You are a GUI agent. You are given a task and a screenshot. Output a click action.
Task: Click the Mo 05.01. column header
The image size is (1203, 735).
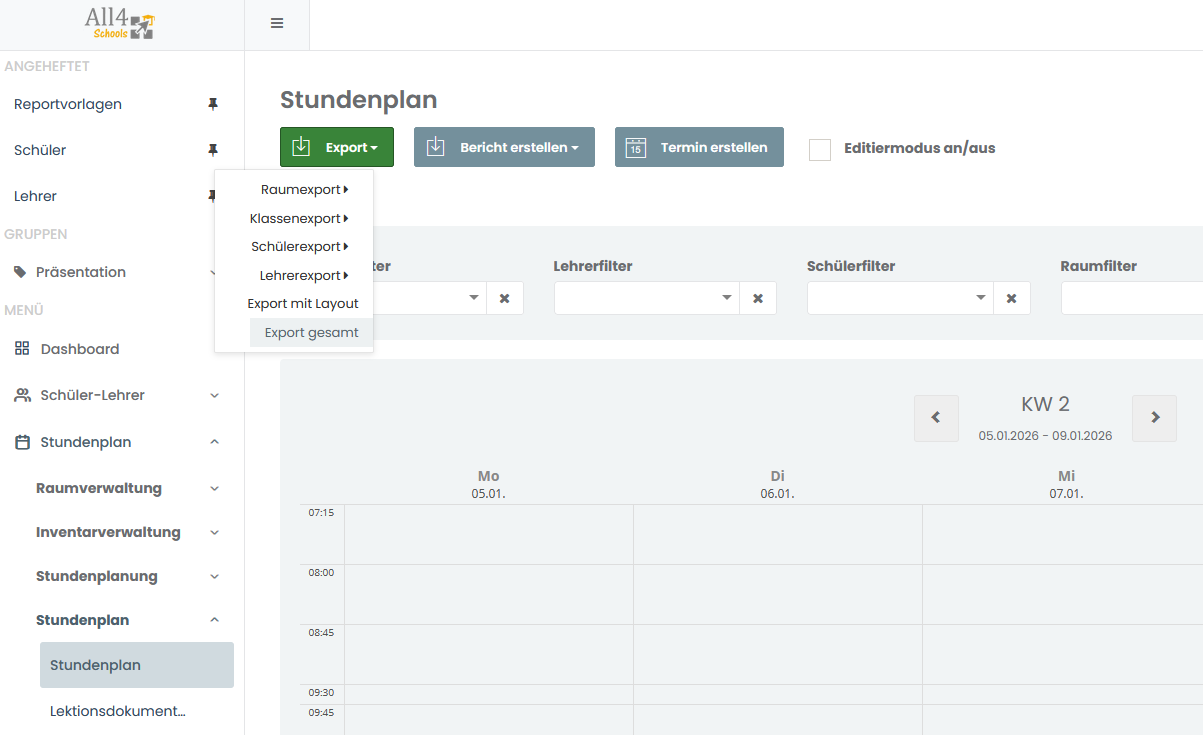pos(488,484)
